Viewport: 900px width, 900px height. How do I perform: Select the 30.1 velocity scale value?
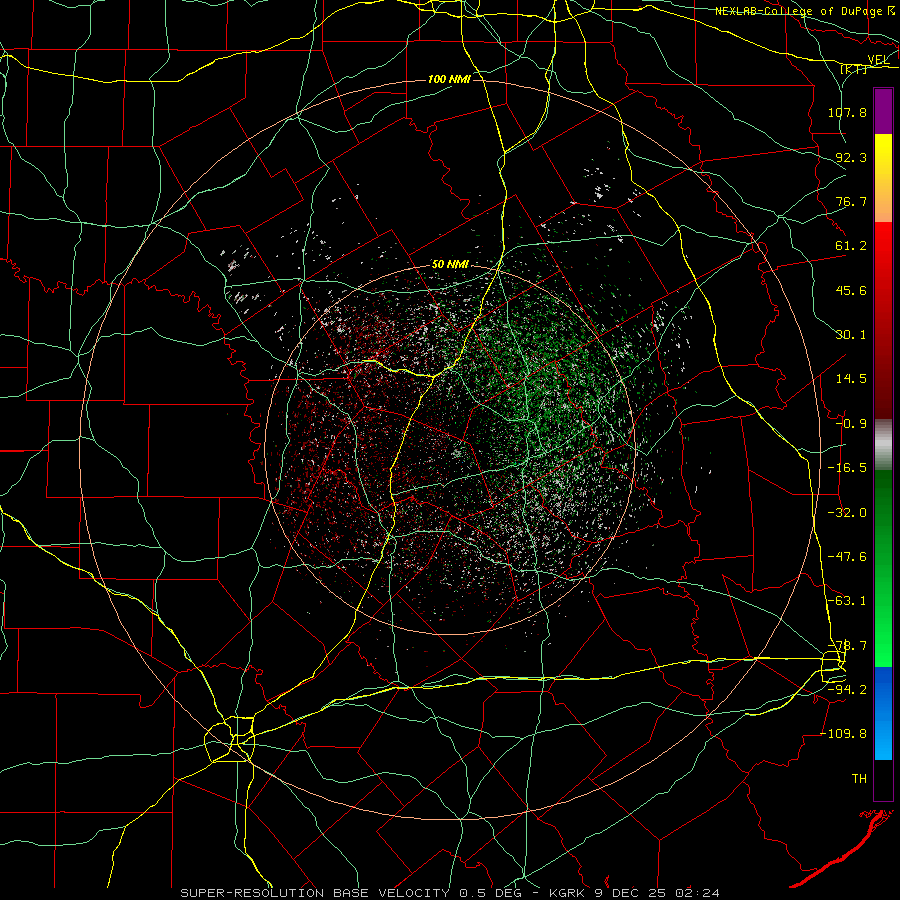coord(851,335)
